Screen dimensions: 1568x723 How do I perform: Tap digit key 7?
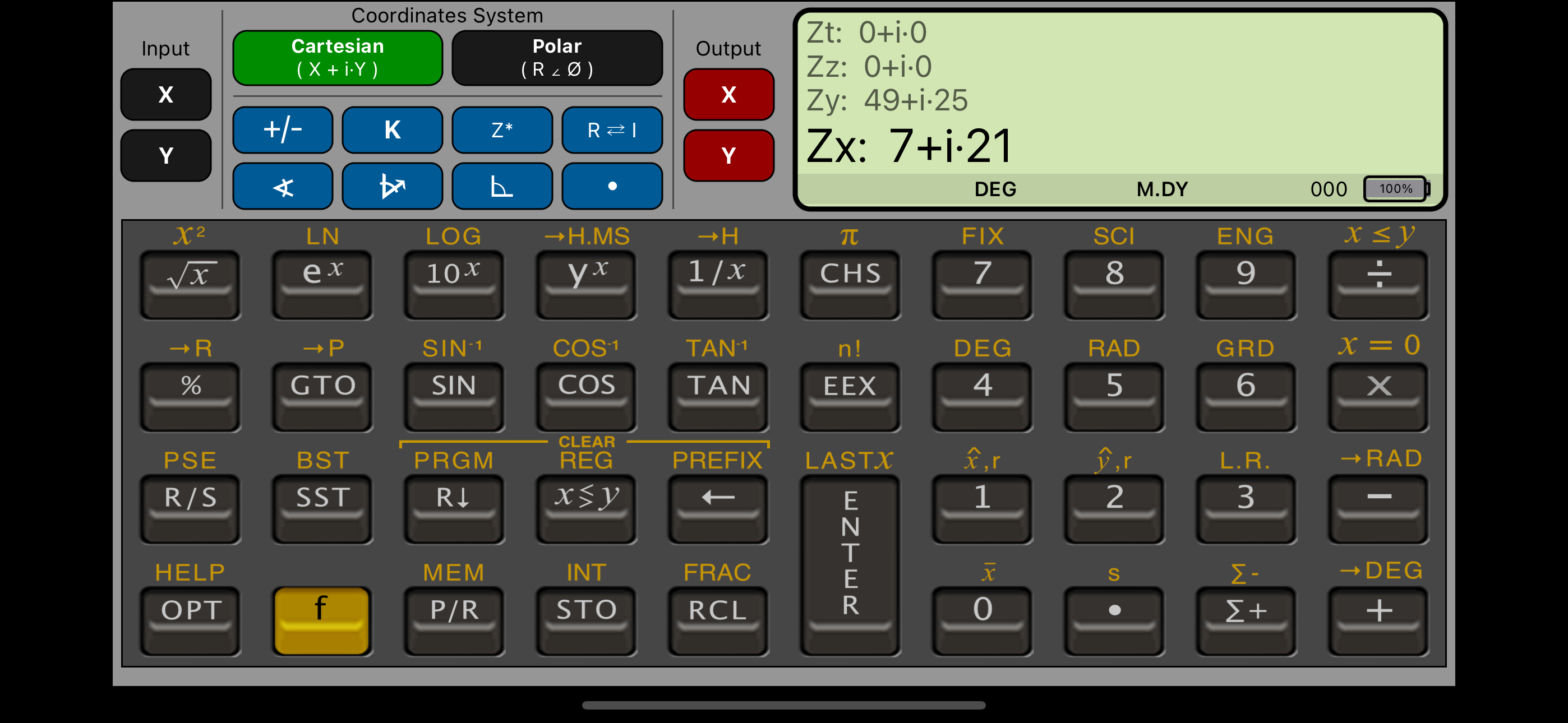click(x=983, y=285)
